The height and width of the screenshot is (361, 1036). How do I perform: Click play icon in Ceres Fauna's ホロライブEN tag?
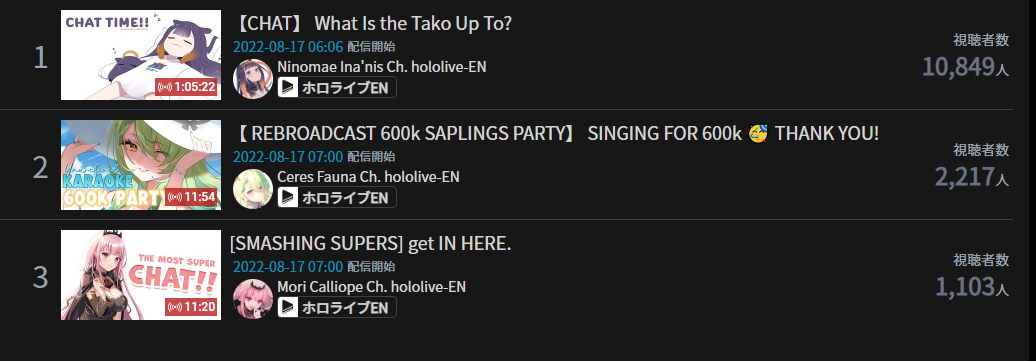tap(288, 197)
